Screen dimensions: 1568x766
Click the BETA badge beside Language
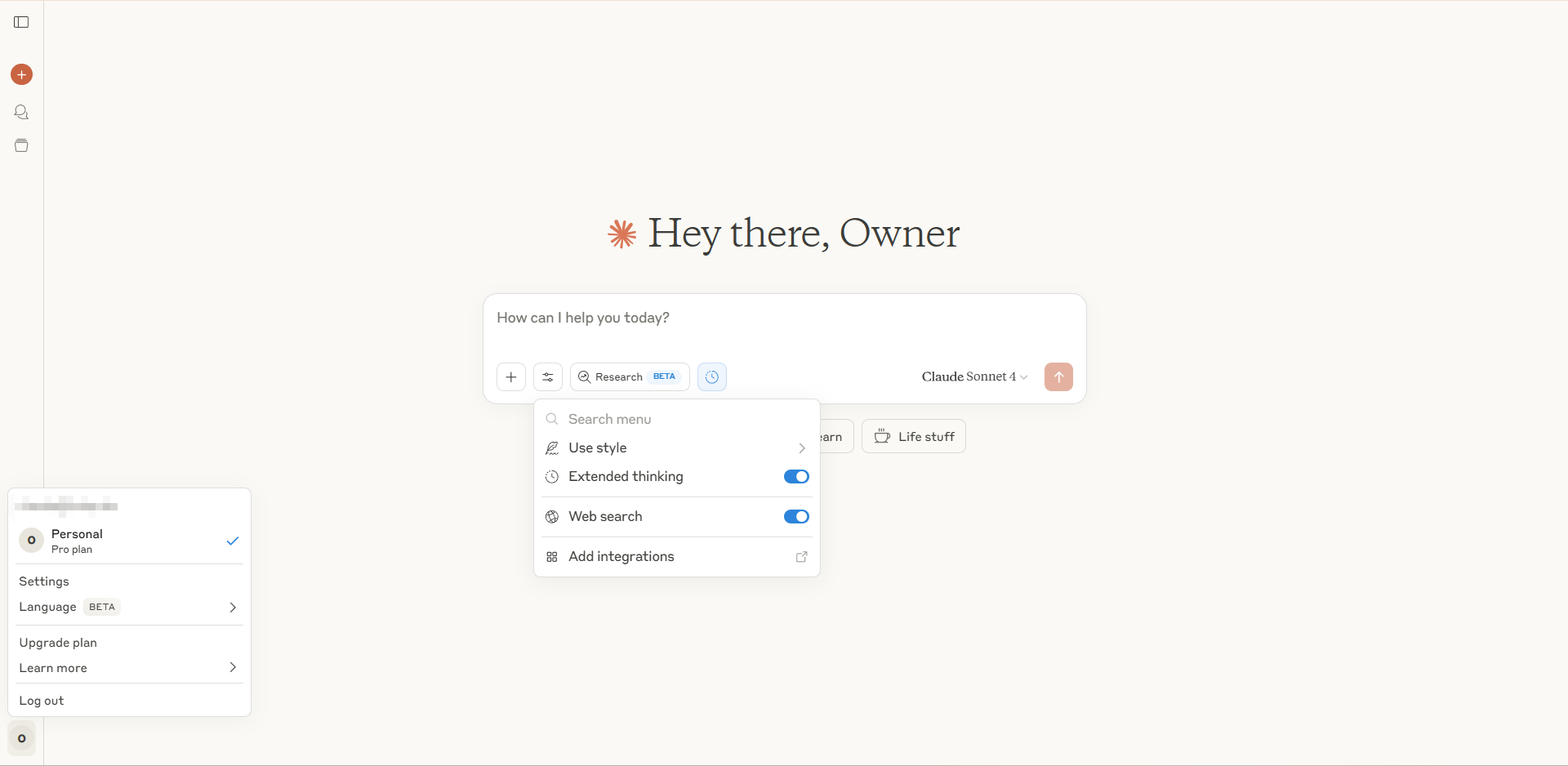pos(102,607)
